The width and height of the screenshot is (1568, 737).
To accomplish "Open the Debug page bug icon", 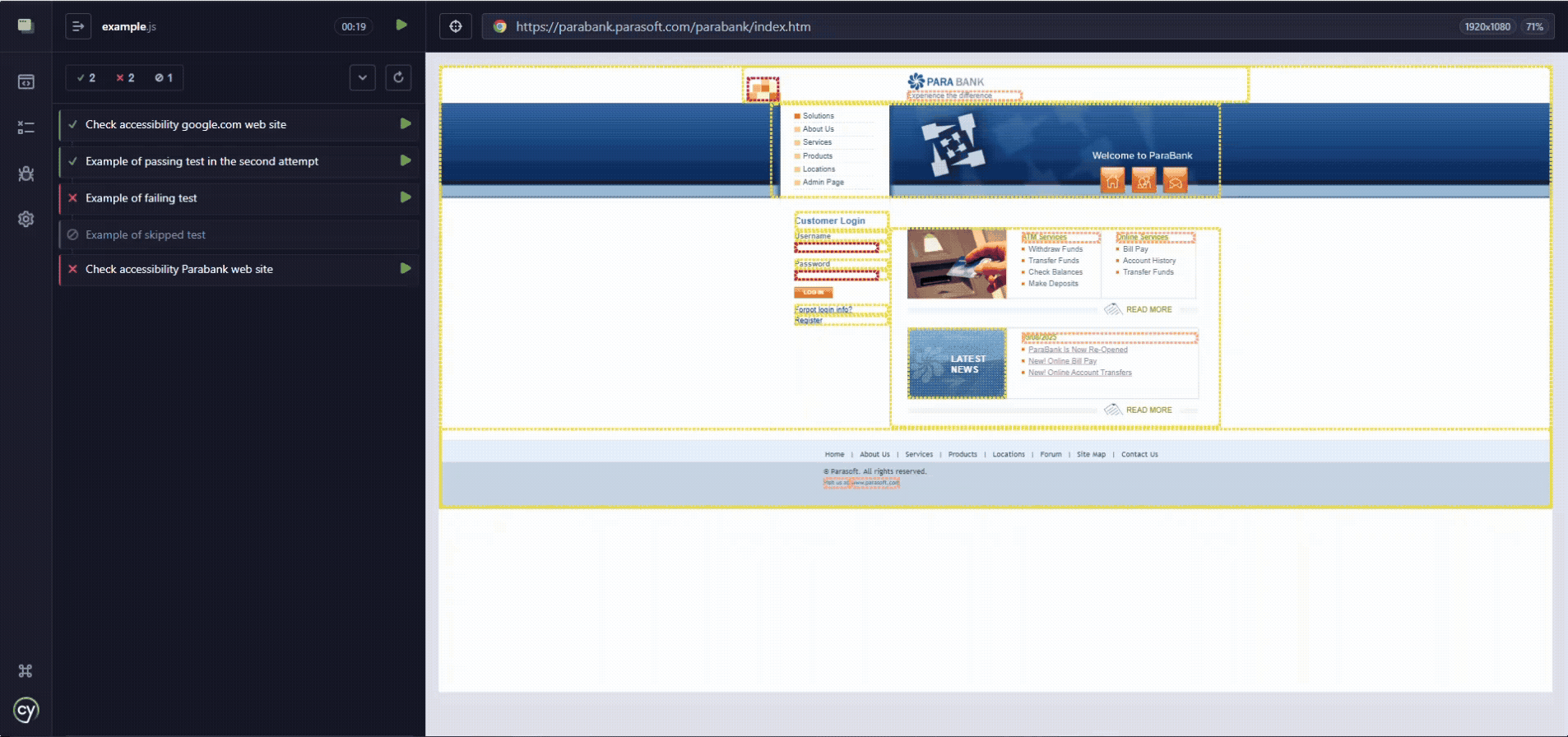I will (x=26, y=174).
